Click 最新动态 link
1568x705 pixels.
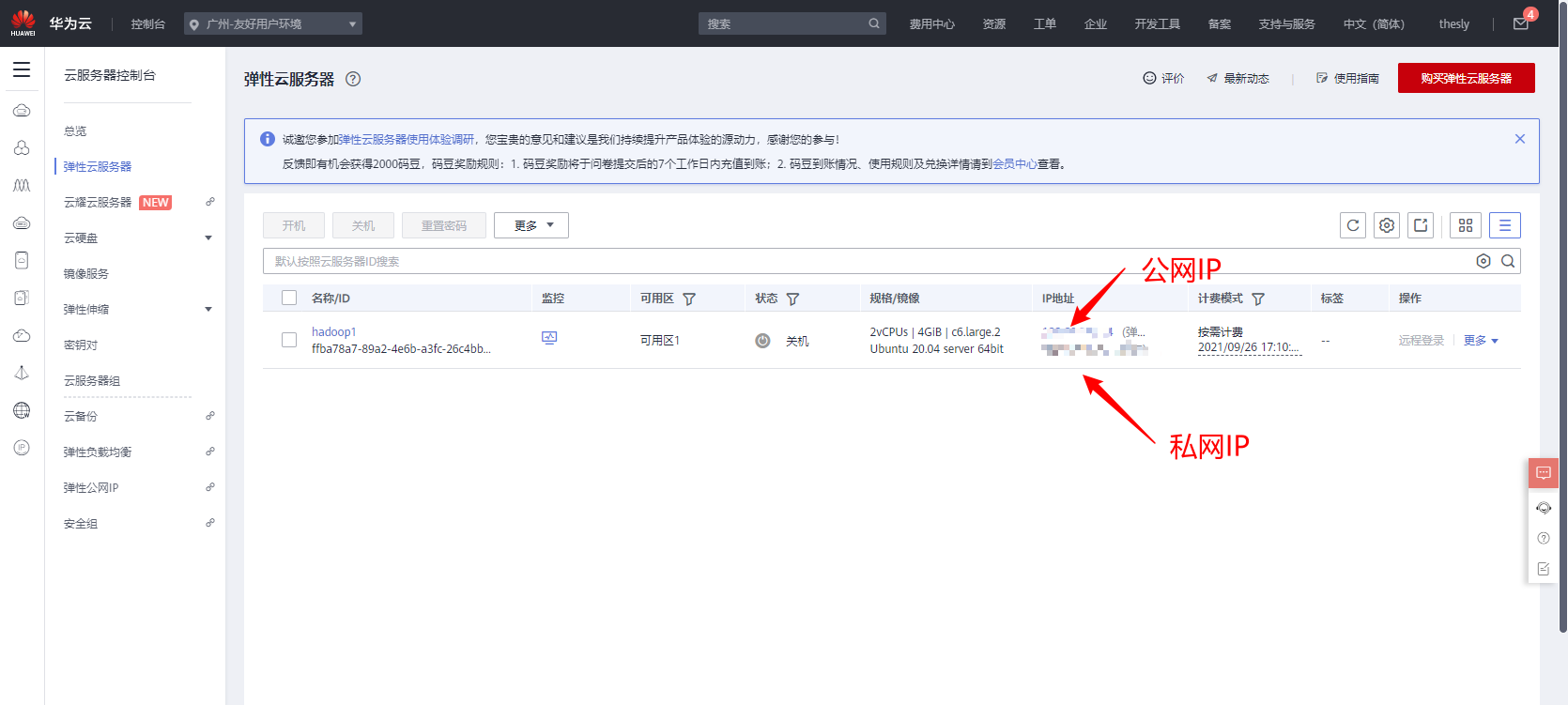point(1238,78)
